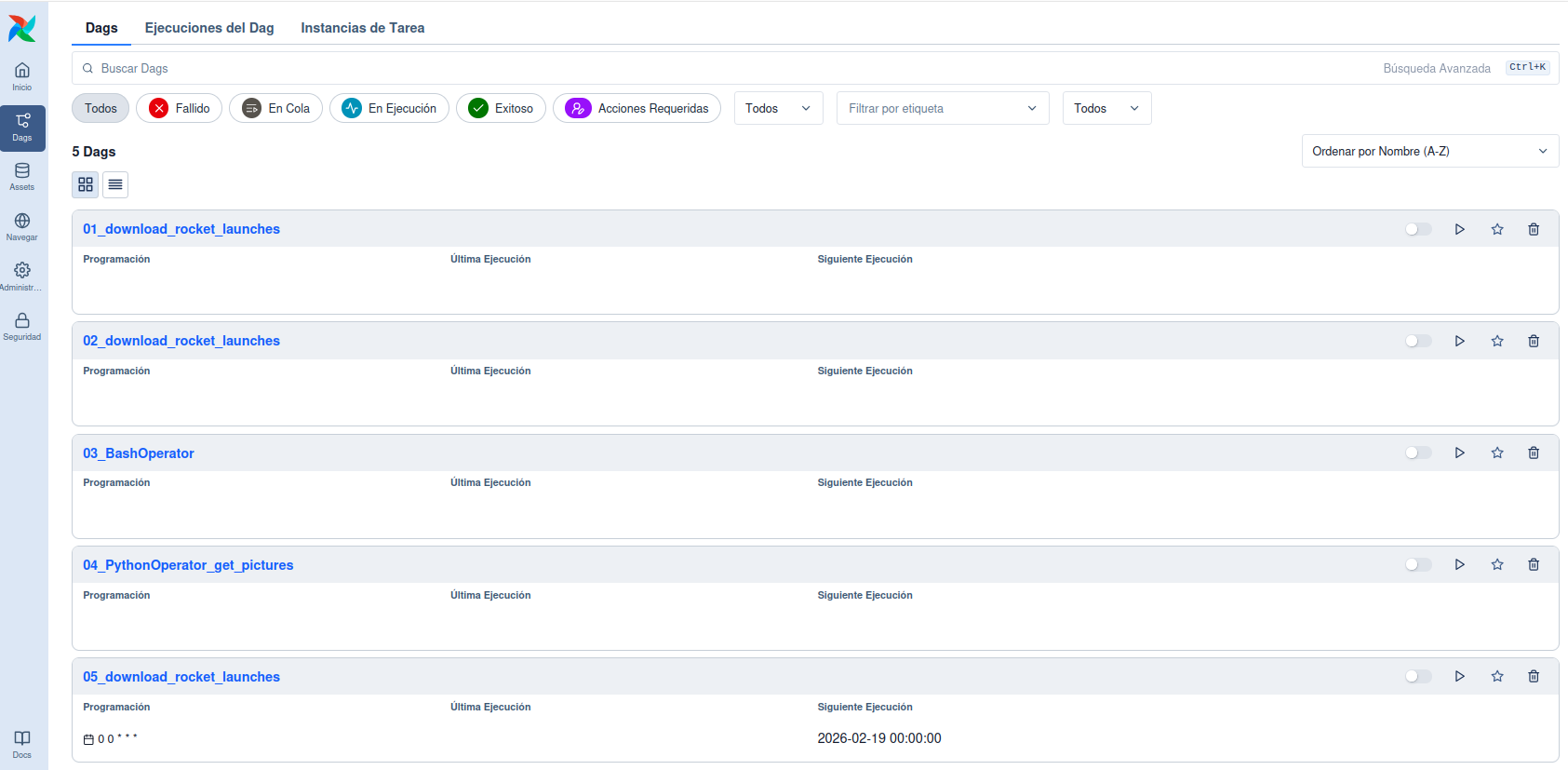Expand the Ordenar por Nombre dropdown

[1429, 151]
